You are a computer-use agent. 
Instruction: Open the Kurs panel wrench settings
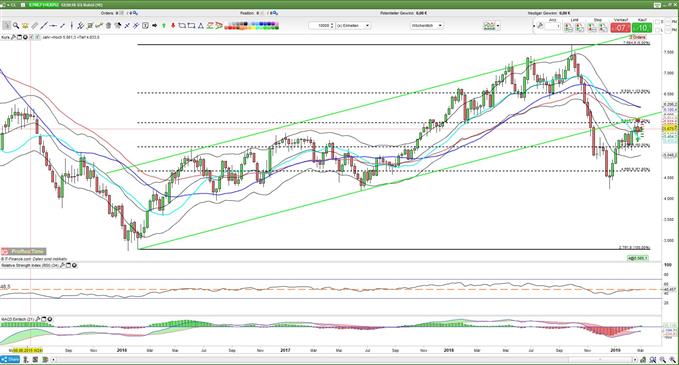point(13,37)
